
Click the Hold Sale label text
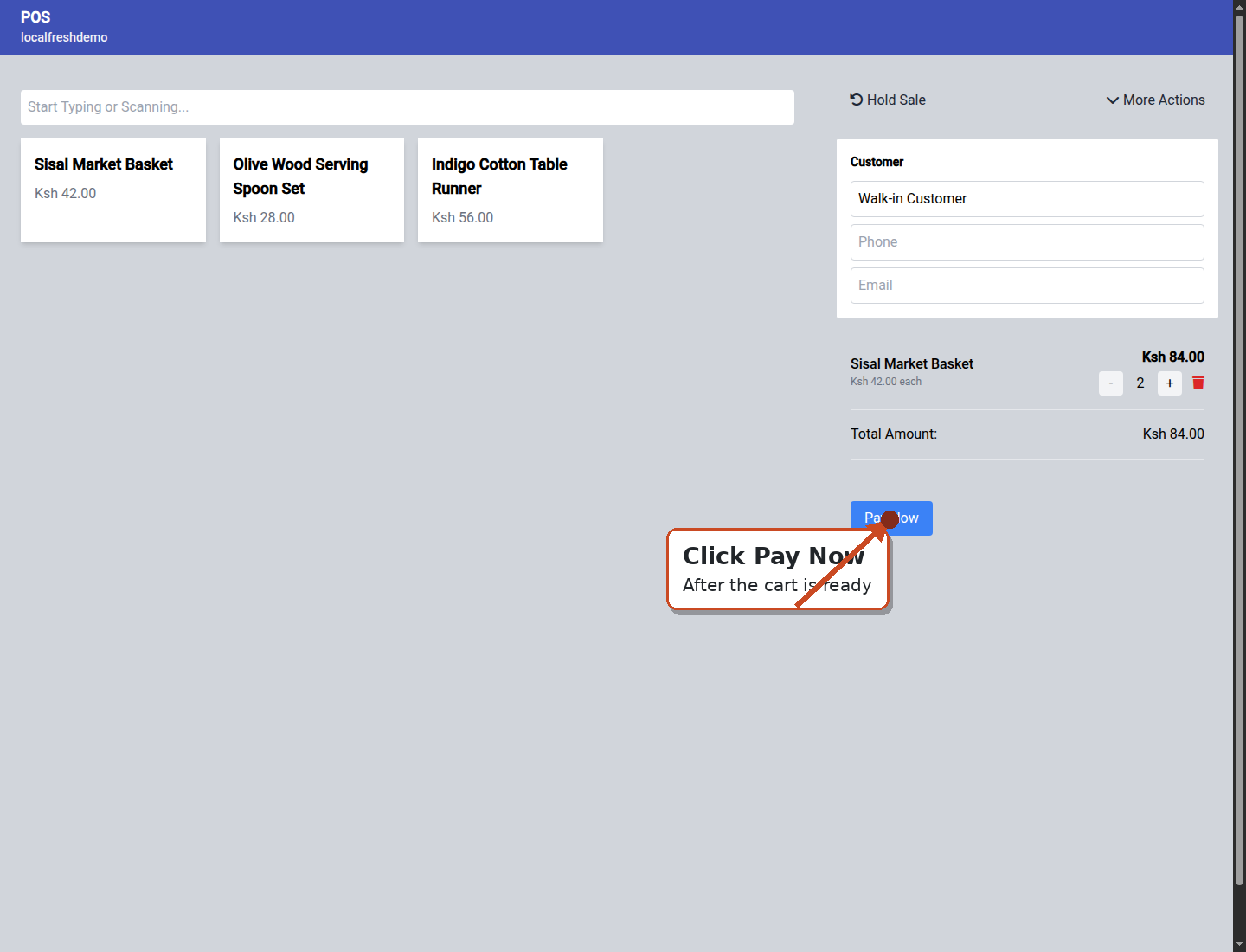coord(896,100)
